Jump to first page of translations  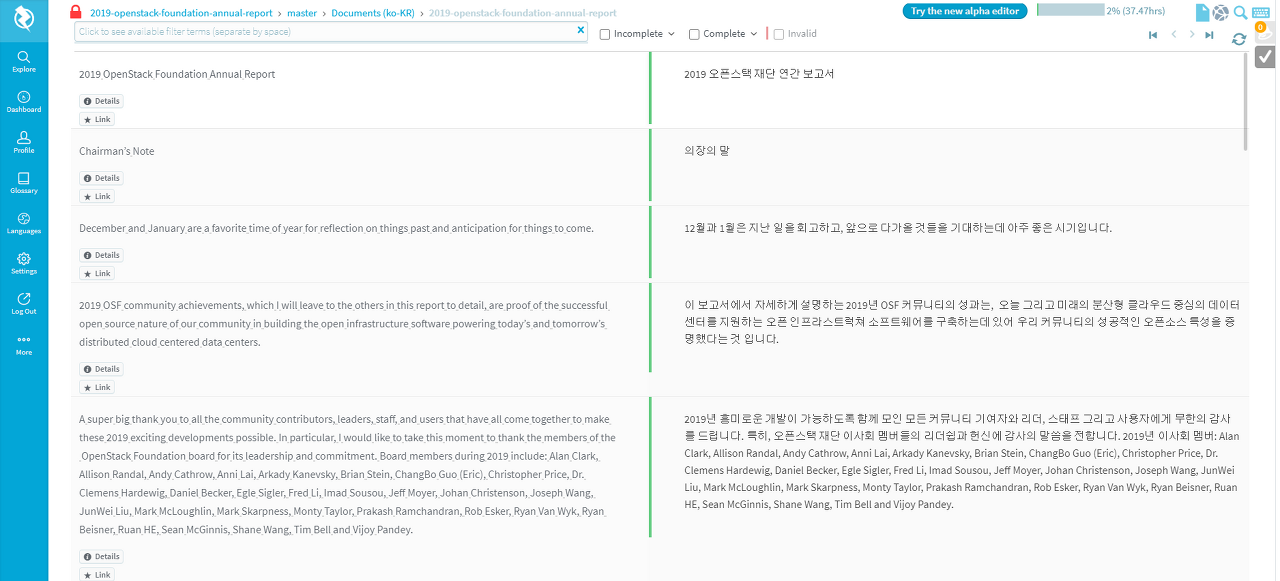[x=1153, y=35]
